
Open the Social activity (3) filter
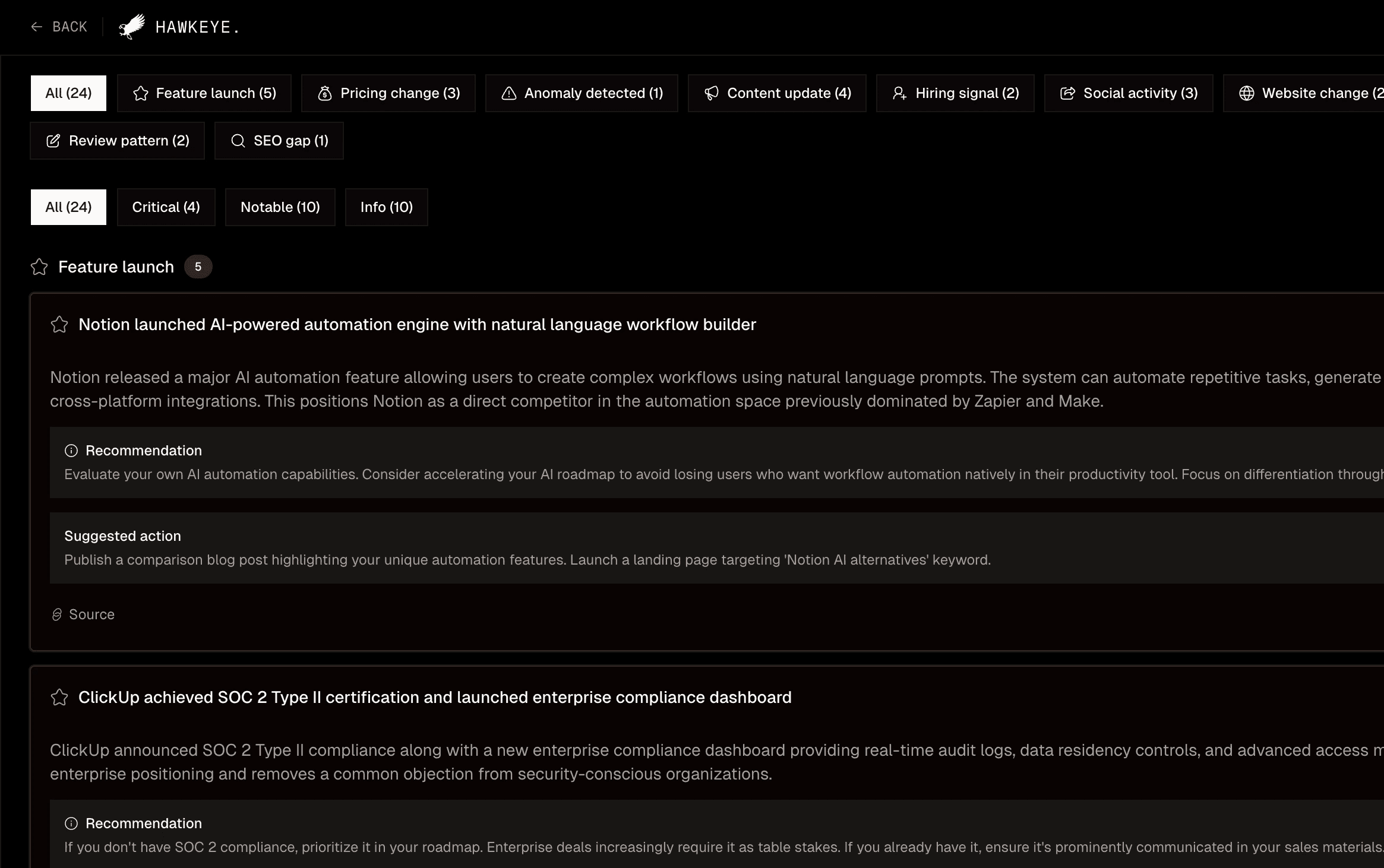[x=1129, y=93]
